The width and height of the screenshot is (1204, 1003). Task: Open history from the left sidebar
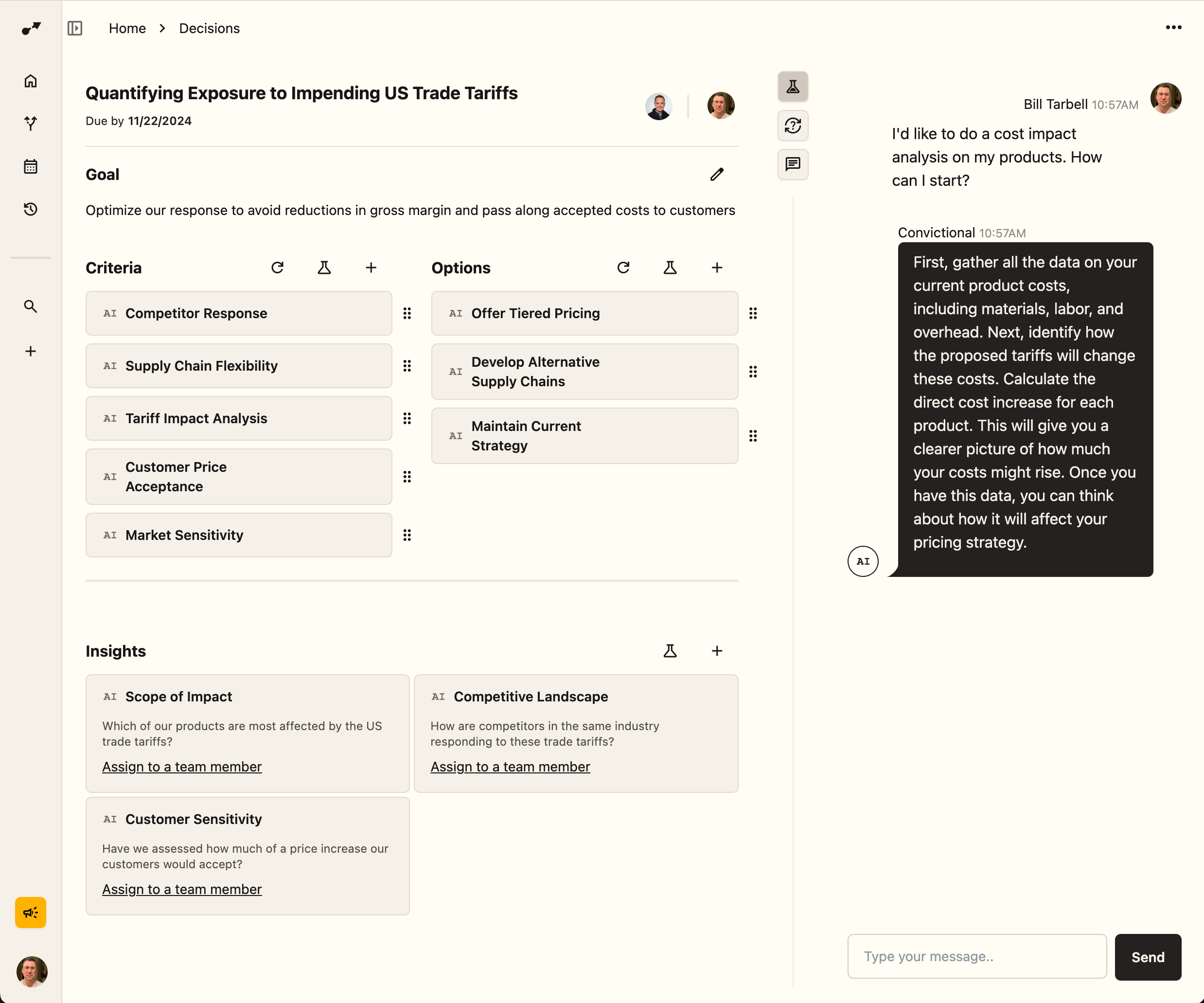30,209
